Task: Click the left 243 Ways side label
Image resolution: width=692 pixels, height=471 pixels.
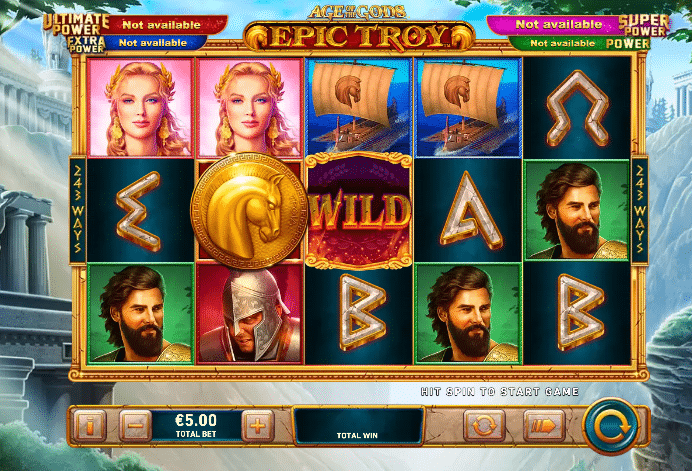Action: (78, 210)
